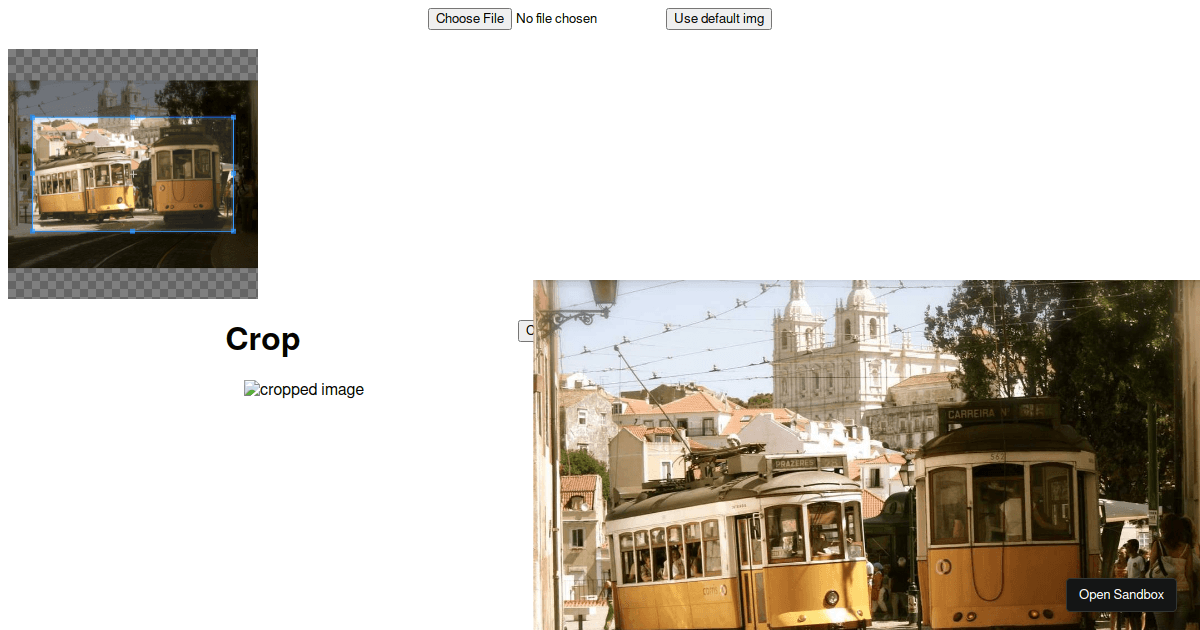The width and height of the screenshot is (1200, 630).
Task: Click the crosshair at crop box center
Action: (x=133, y=174)
